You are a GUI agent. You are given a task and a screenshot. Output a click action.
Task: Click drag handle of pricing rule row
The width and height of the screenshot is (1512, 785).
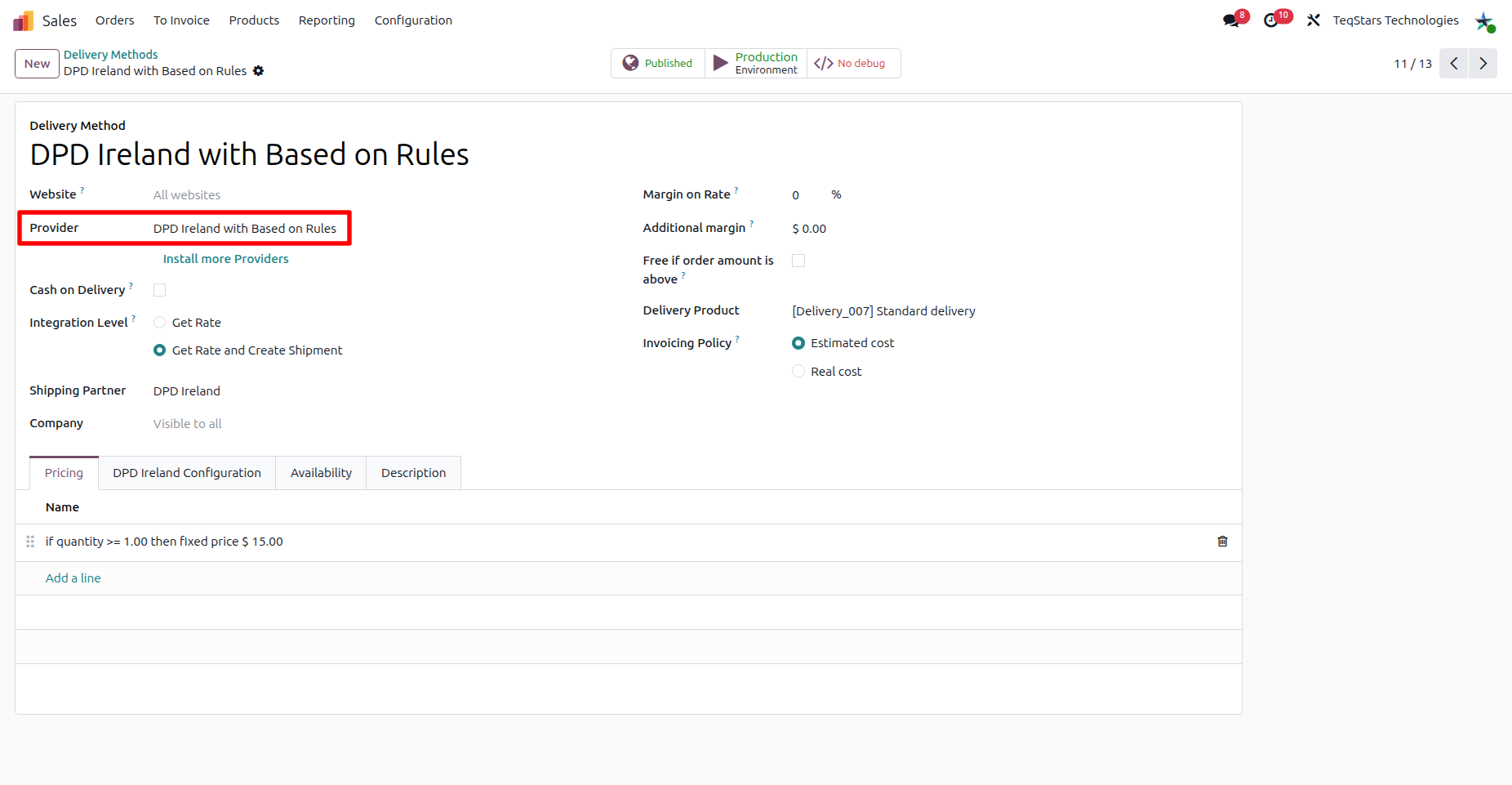coord(30,542)
